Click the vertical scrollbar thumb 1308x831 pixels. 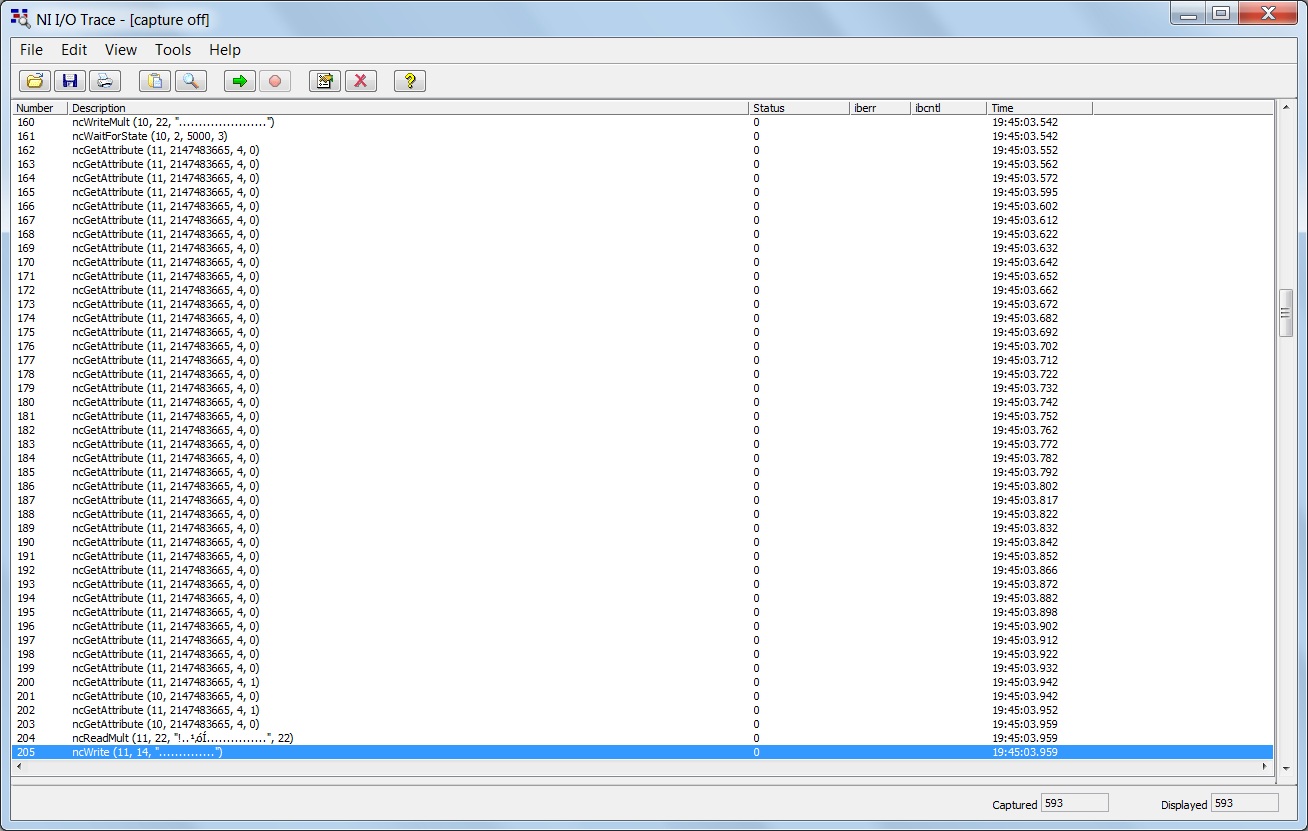[1286, 314]
